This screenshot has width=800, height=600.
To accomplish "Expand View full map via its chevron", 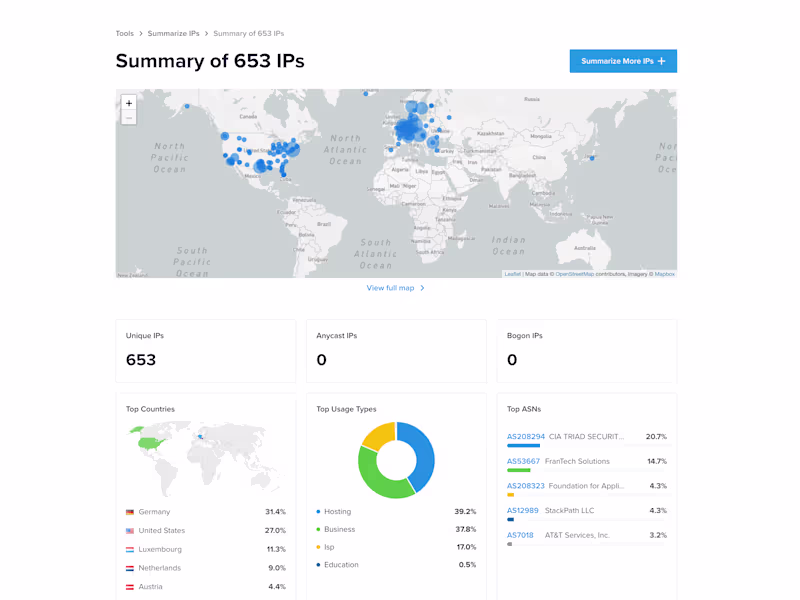I will pyautogui.click(x=420, y=286).
